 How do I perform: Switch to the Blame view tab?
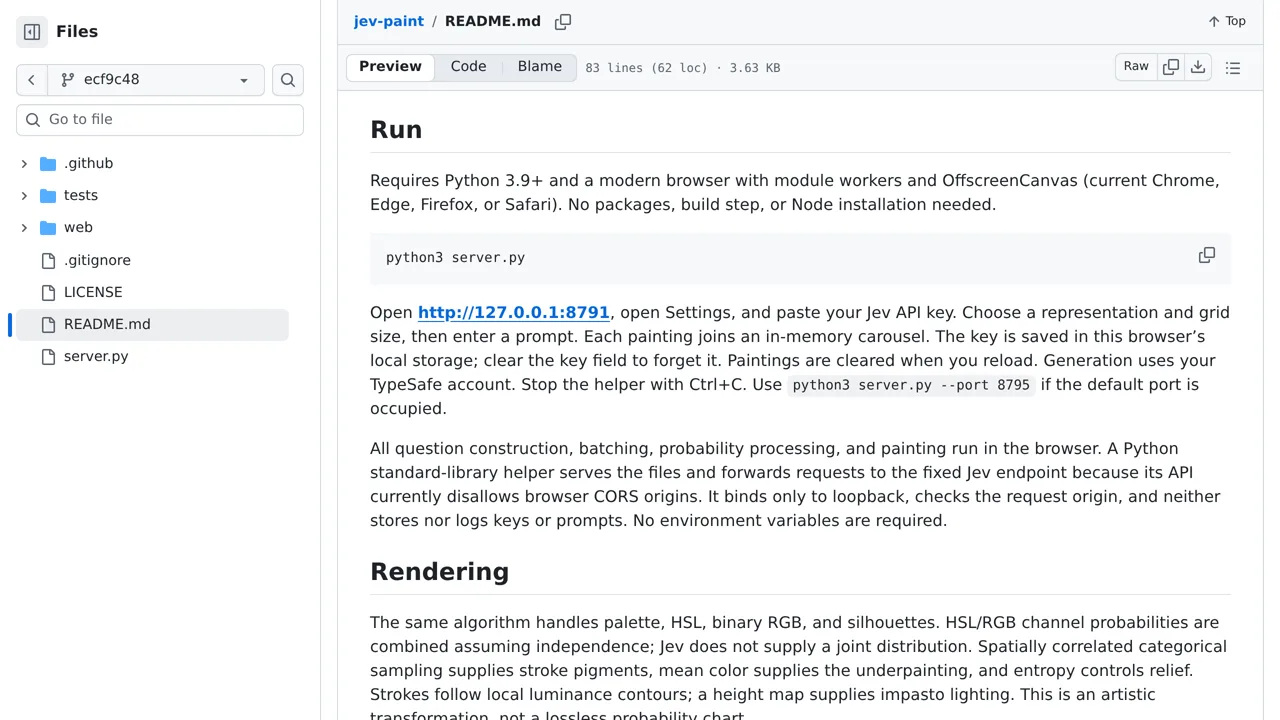point(540,67)
